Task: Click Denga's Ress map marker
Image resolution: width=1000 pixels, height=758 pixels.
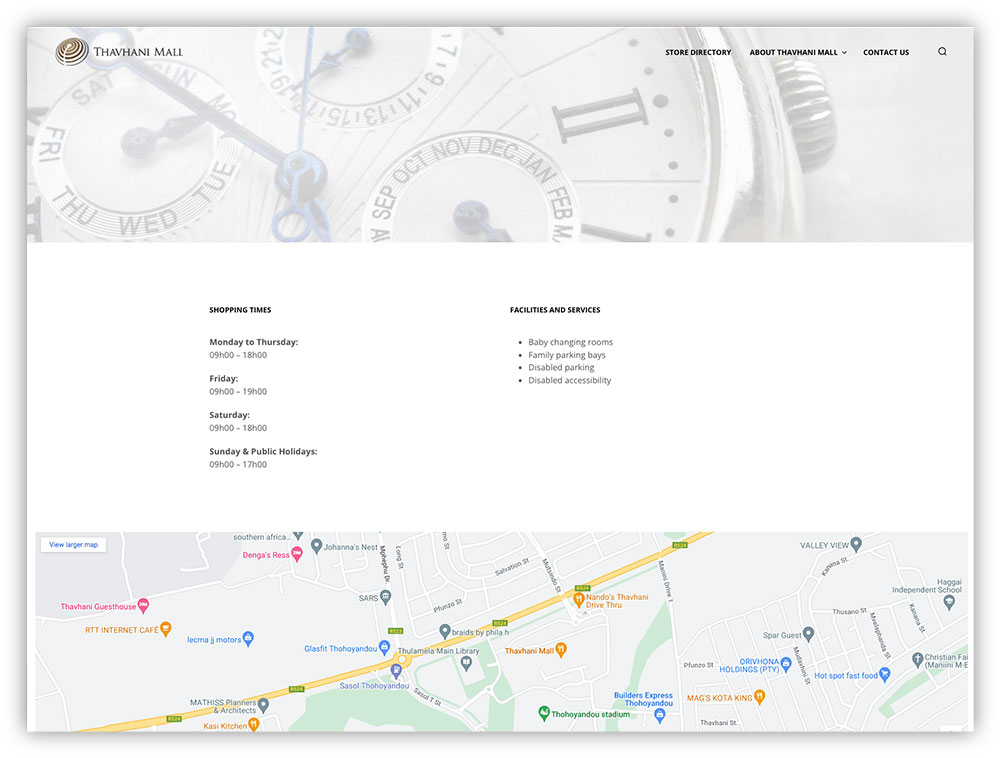Action: [297, 554]
